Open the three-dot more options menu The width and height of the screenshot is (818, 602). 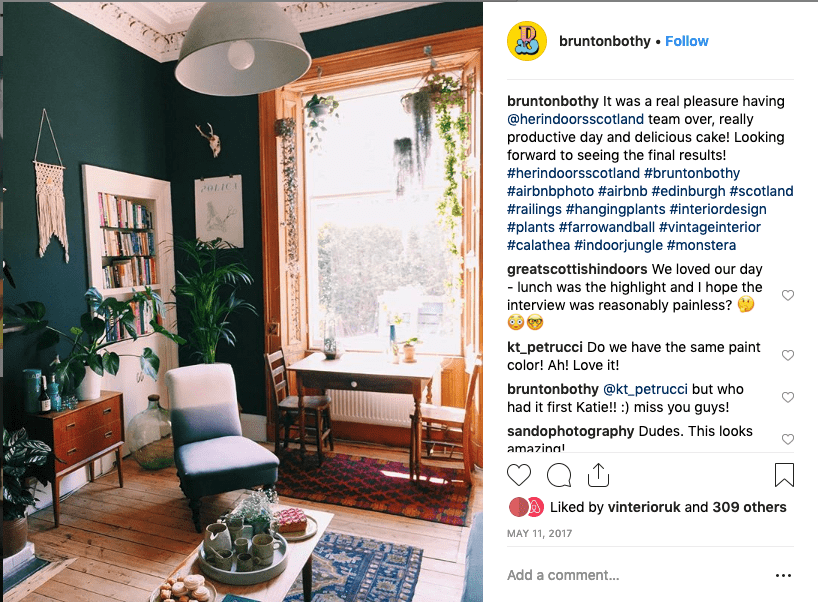(x=783, y=575)
